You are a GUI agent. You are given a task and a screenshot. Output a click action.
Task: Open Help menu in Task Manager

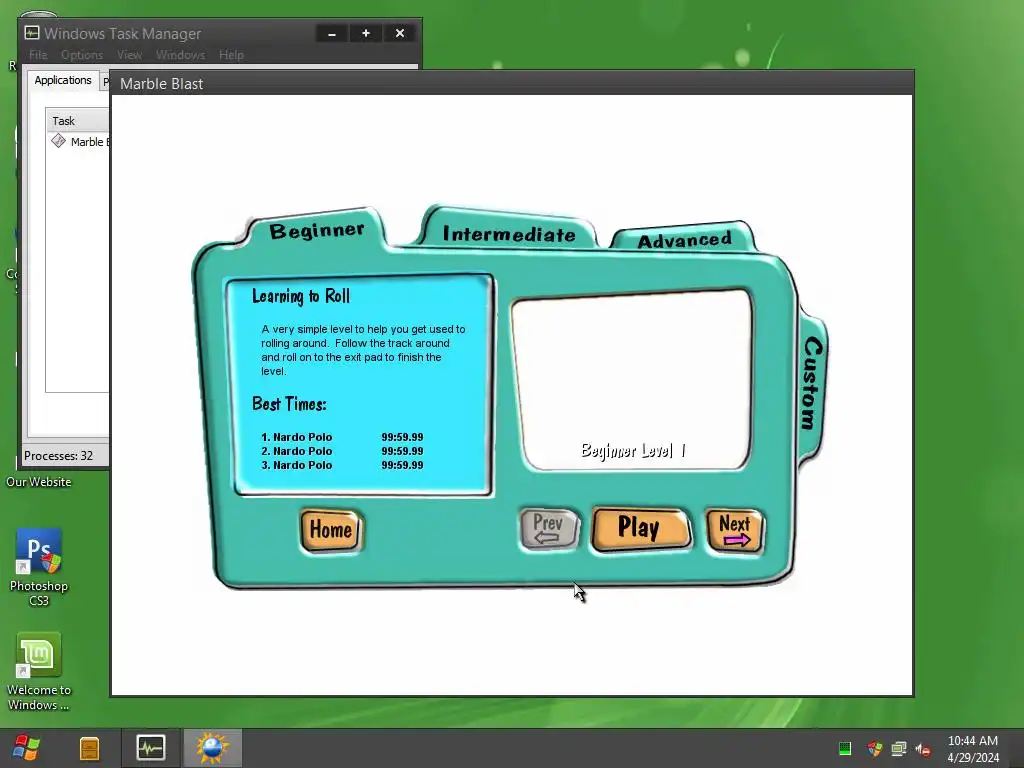[x=231, y=55]
